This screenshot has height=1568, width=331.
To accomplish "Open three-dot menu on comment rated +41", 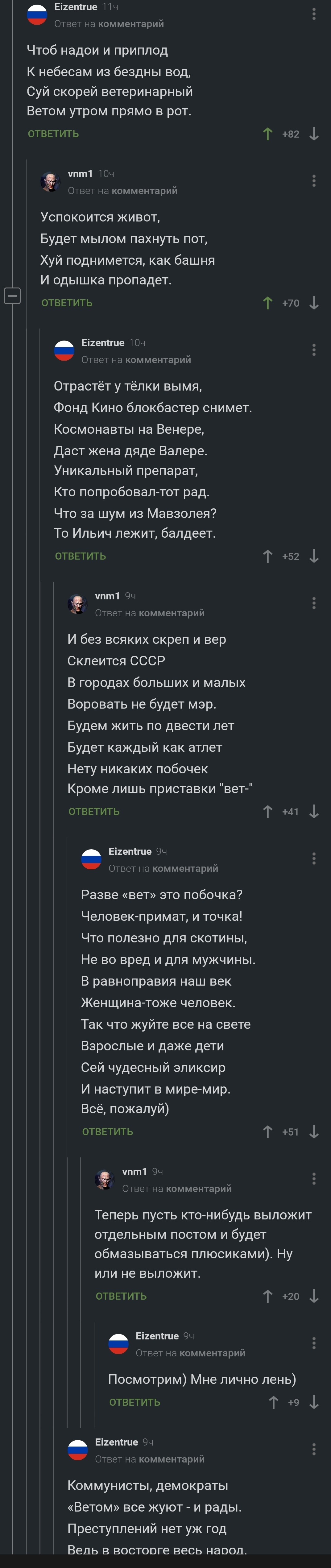I will pos(314,602).
